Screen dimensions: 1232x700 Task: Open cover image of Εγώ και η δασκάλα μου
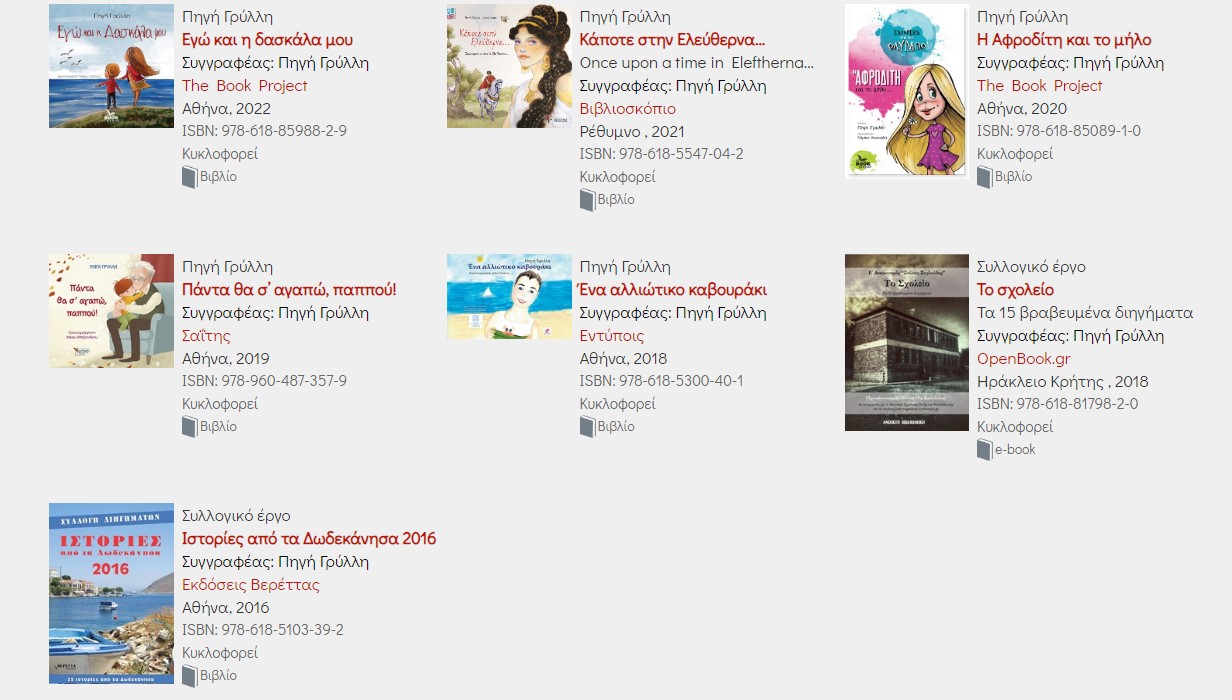point(111,66)
